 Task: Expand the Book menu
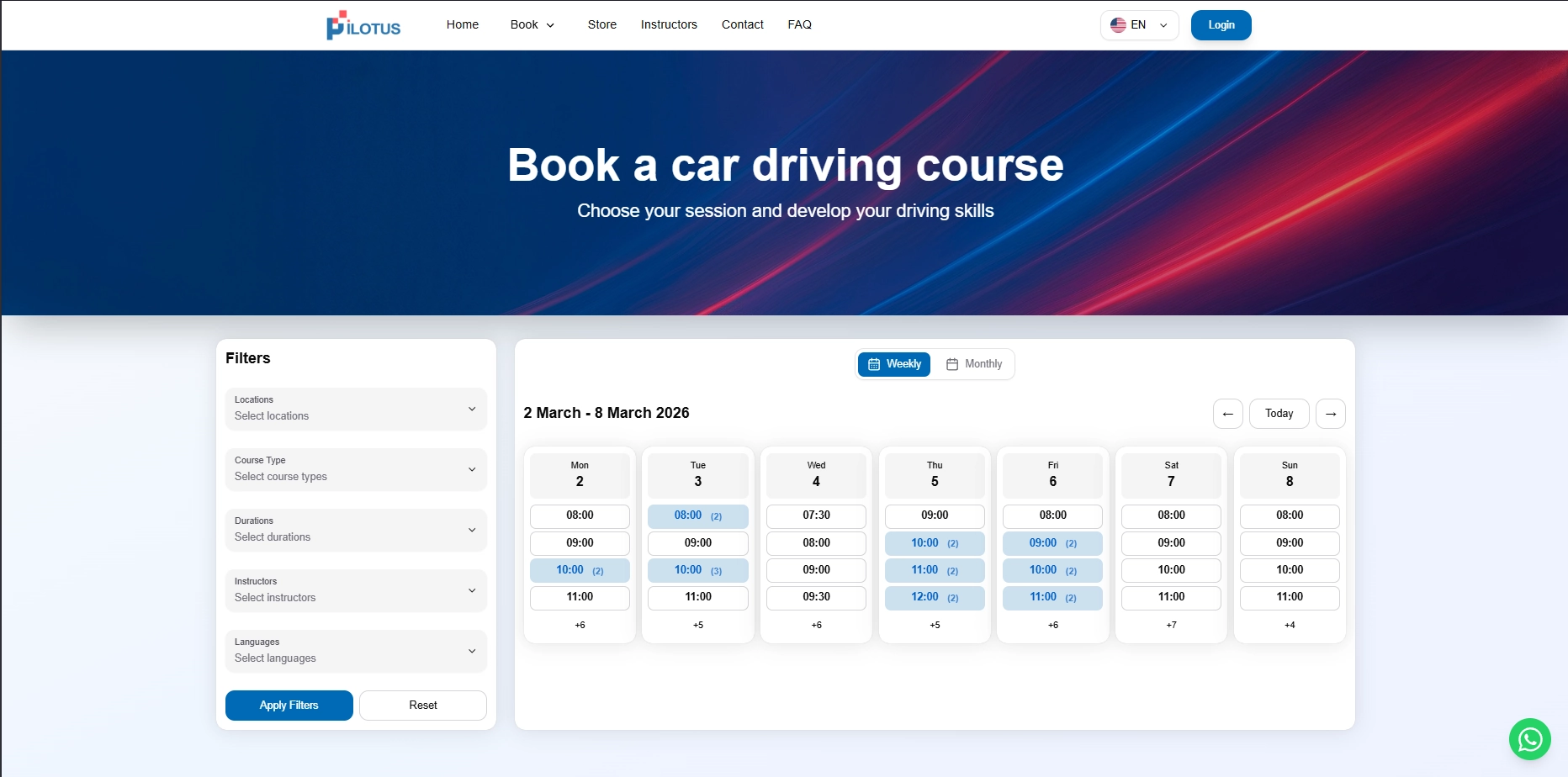pos(532,24)
